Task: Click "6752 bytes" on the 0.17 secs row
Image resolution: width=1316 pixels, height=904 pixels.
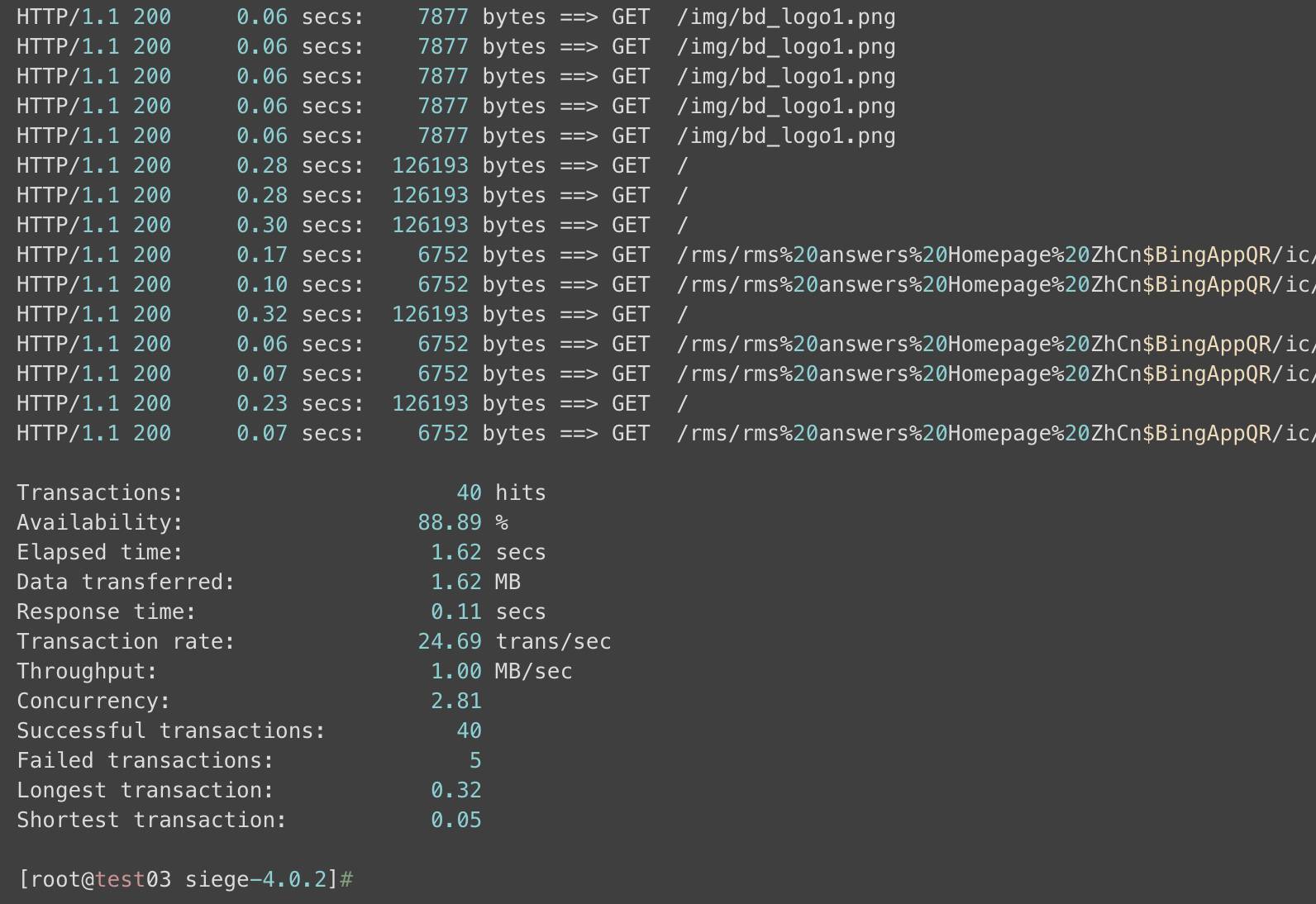Action: 482,255
